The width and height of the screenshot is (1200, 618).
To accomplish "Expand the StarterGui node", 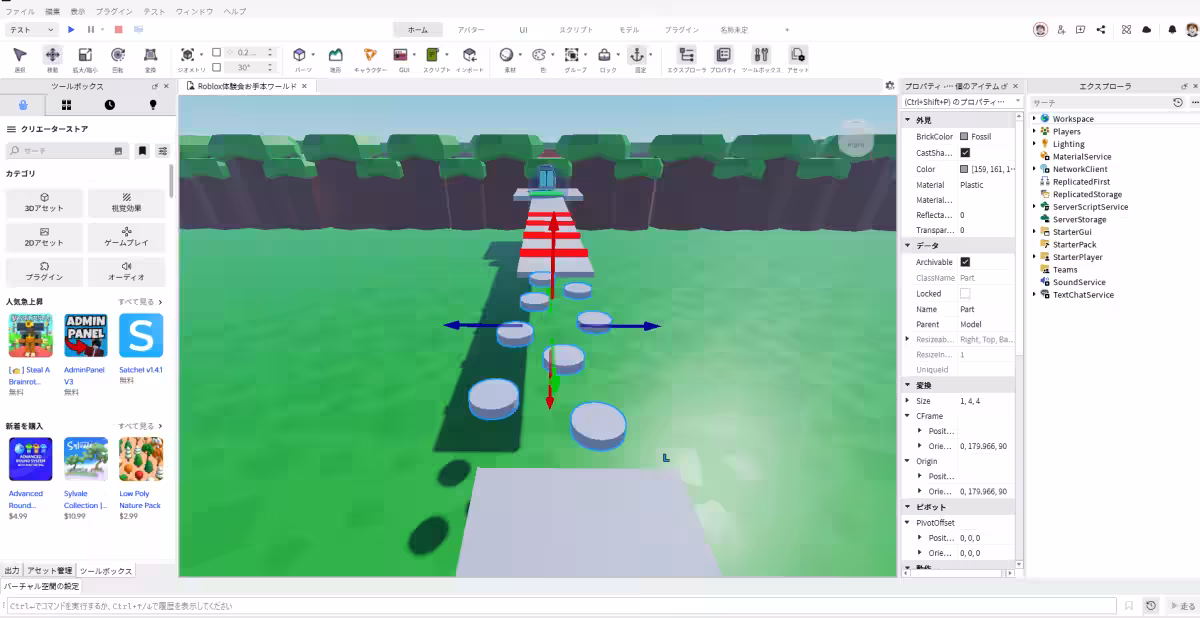I will point(1035,232).
